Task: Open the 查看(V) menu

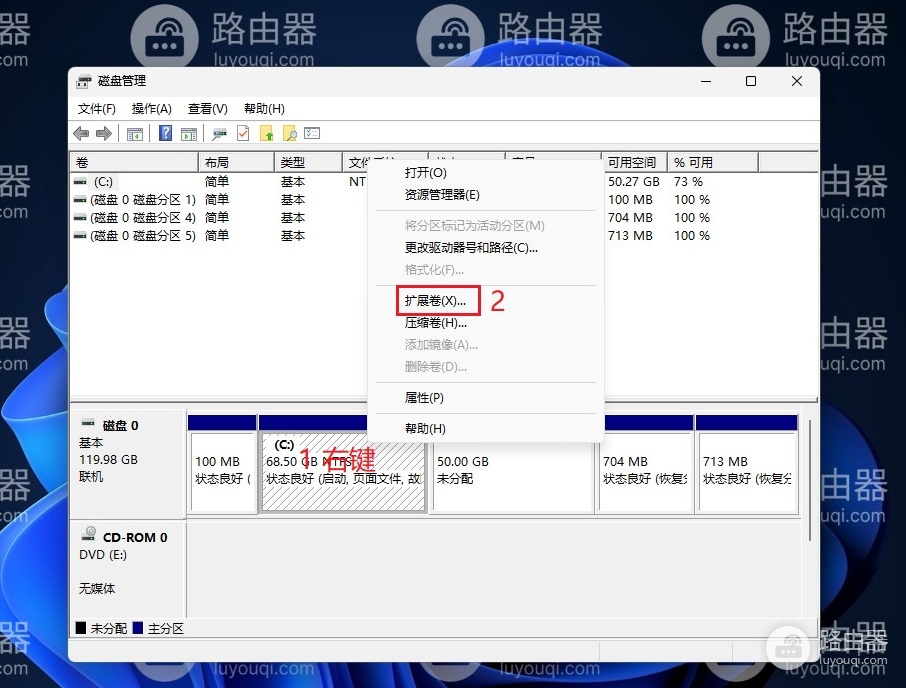Action: tap(207, 109)
